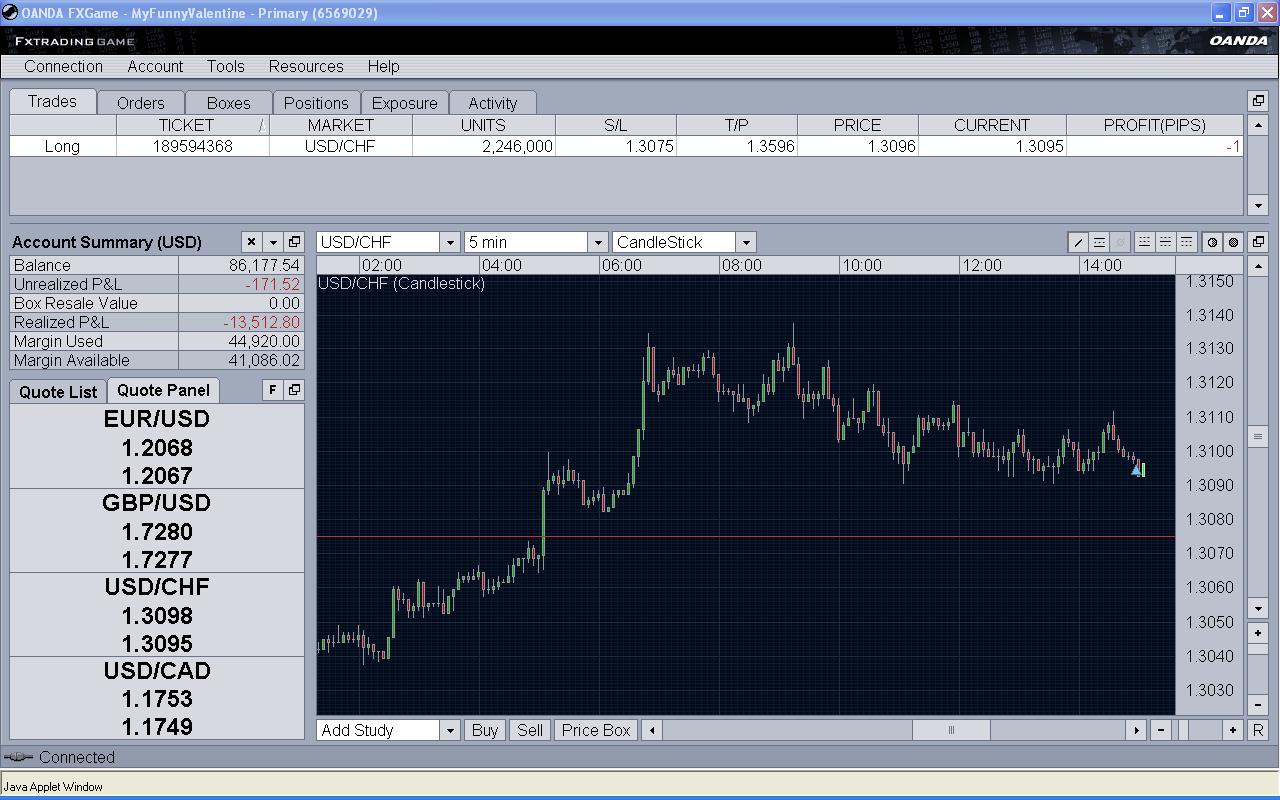Detach the Account Summary panel
Viewport: 1280px width, 800px height.
(x=294, y=242)
